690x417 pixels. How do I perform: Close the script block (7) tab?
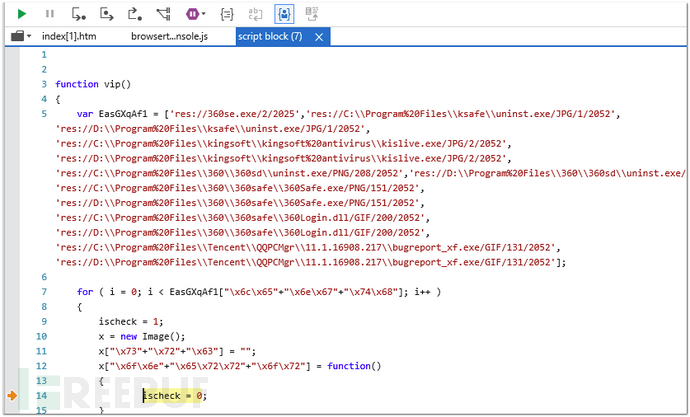[x=319, y=37]
